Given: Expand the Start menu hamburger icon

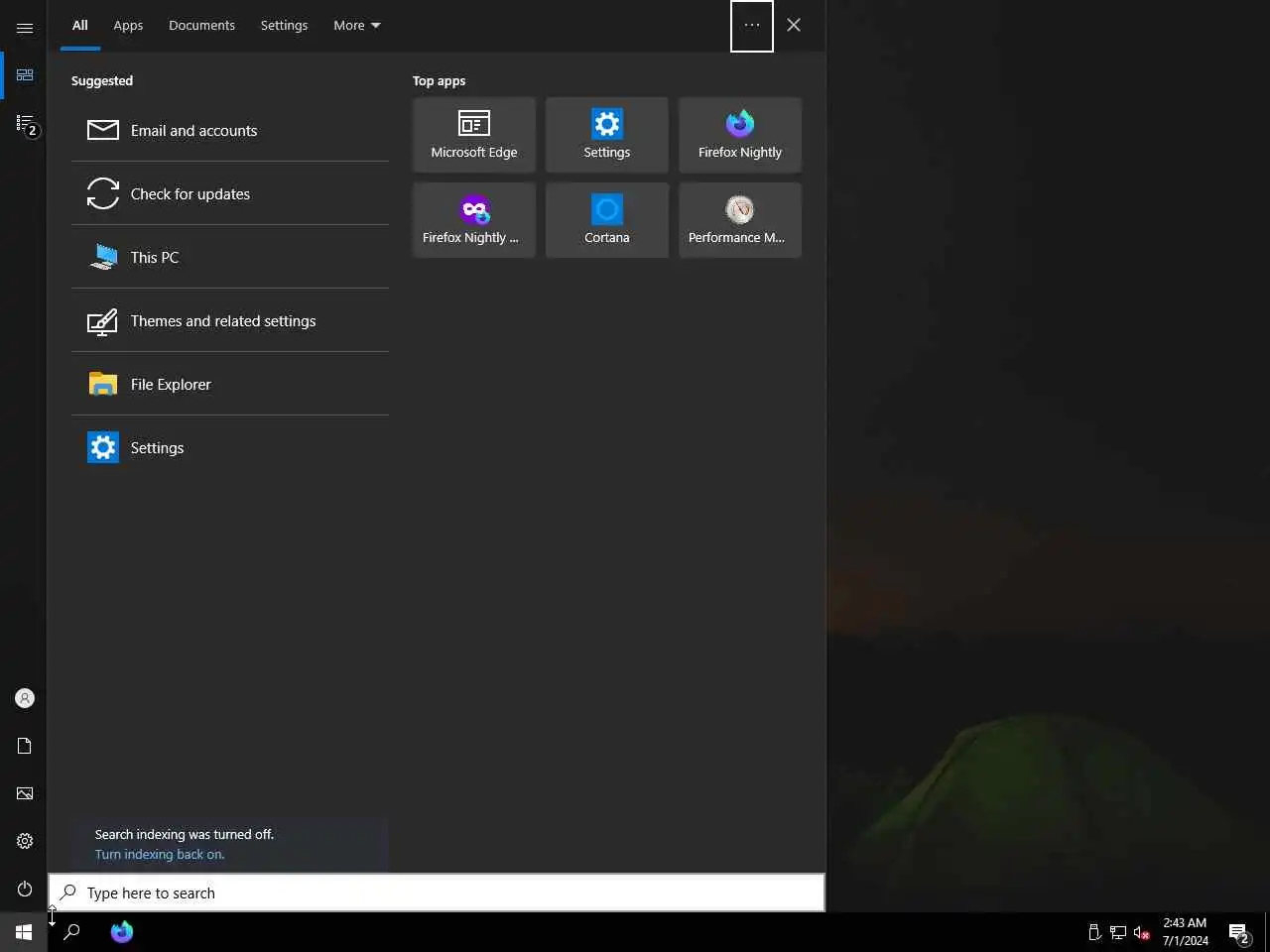Looking at the screenshot, I should (x=25, y=28).
